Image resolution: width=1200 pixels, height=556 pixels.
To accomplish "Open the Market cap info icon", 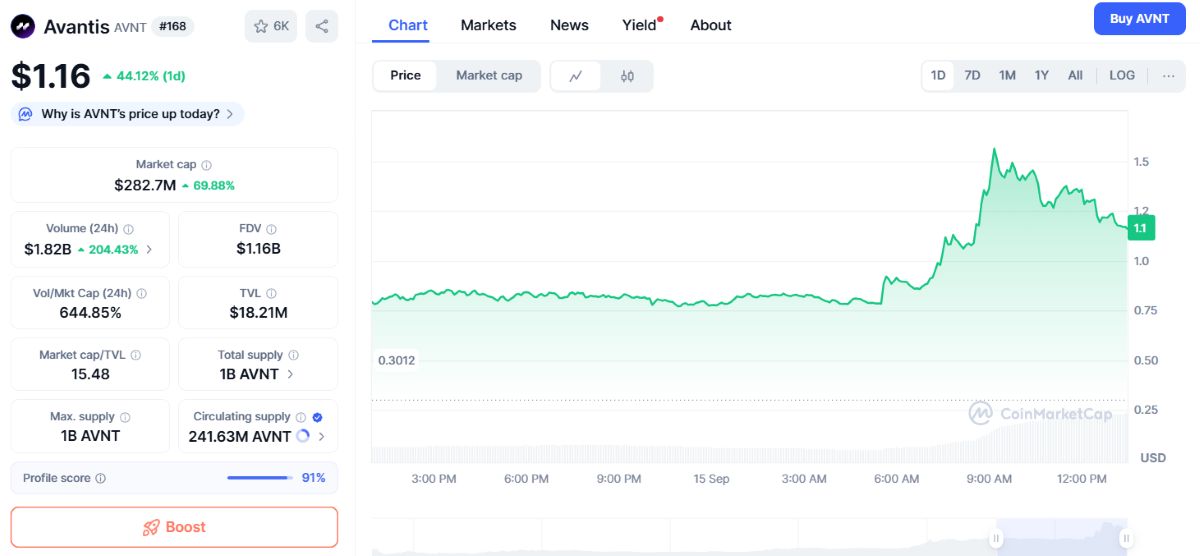I will pos(207,165).
